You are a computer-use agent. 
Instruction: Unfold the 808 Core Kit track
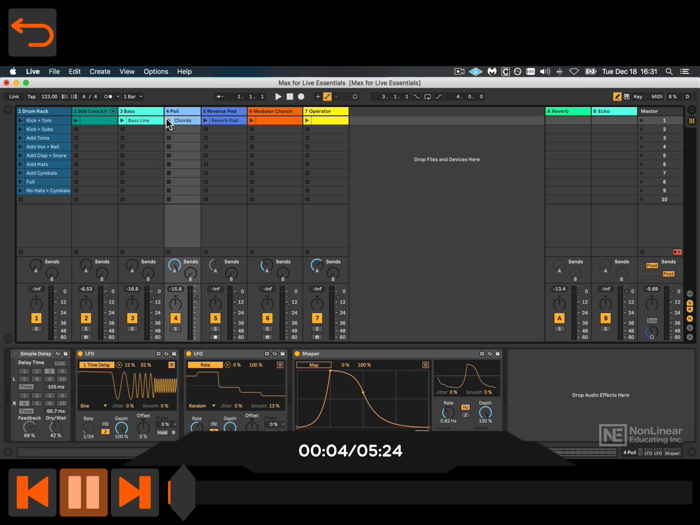113,111
